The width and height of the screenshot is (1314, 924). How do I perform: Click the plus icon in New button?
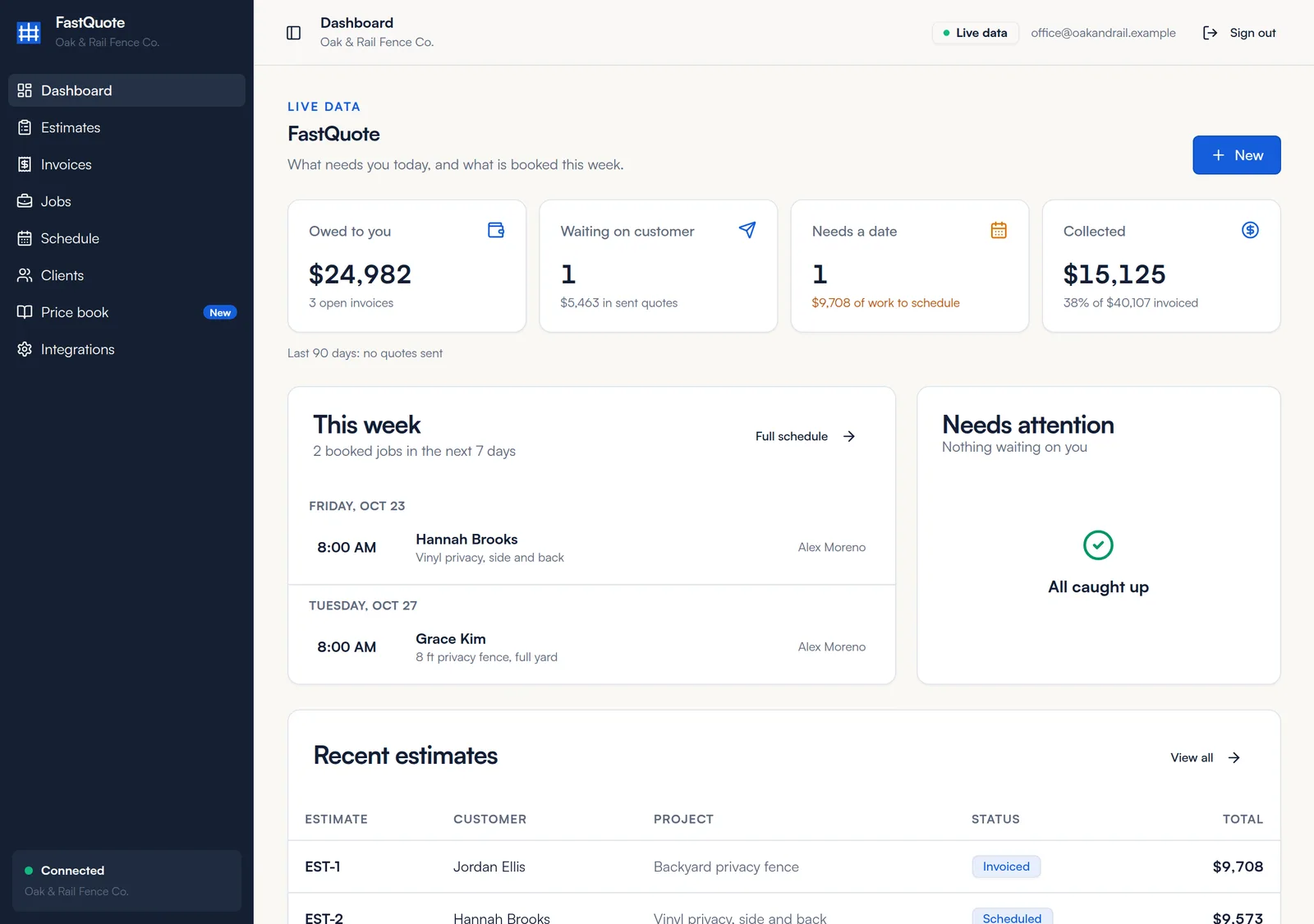coord(1219,155)
